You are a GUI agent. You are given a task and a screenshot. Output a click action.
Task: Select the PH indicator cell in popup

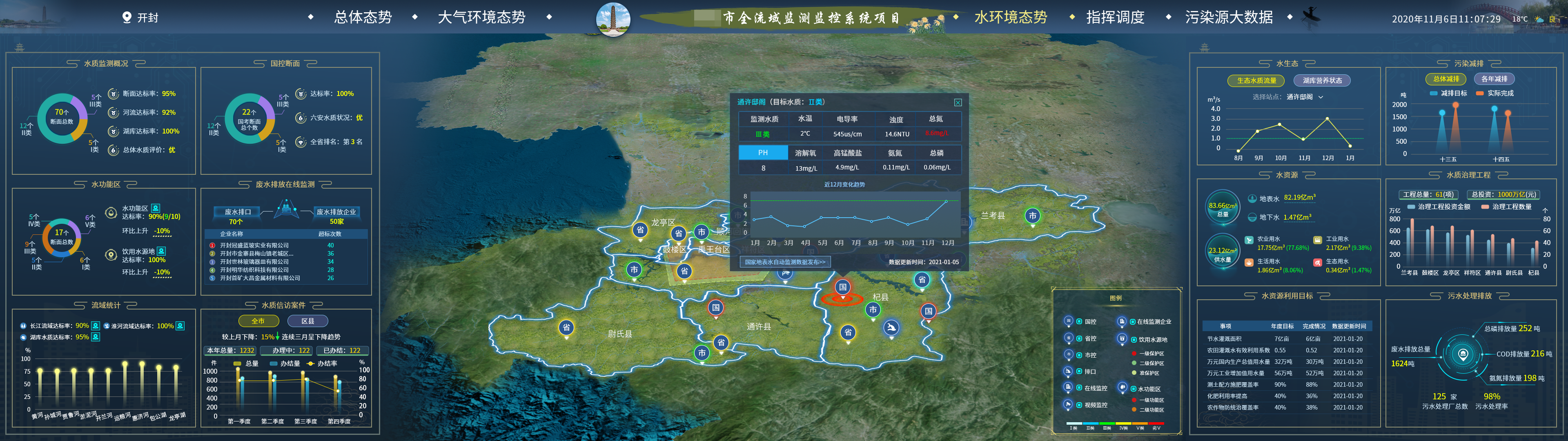tap(763, 152)
